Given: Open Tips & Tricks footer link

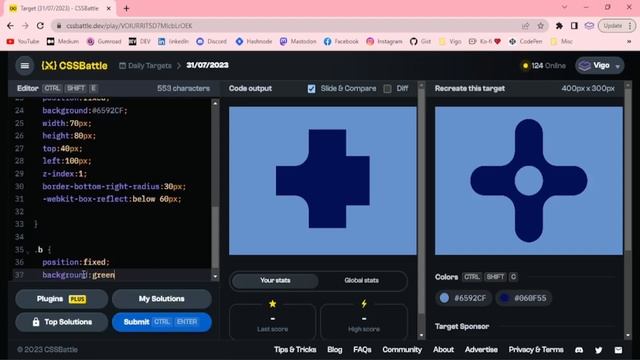Looking at the screenshot, I should (x=295, y=350).
